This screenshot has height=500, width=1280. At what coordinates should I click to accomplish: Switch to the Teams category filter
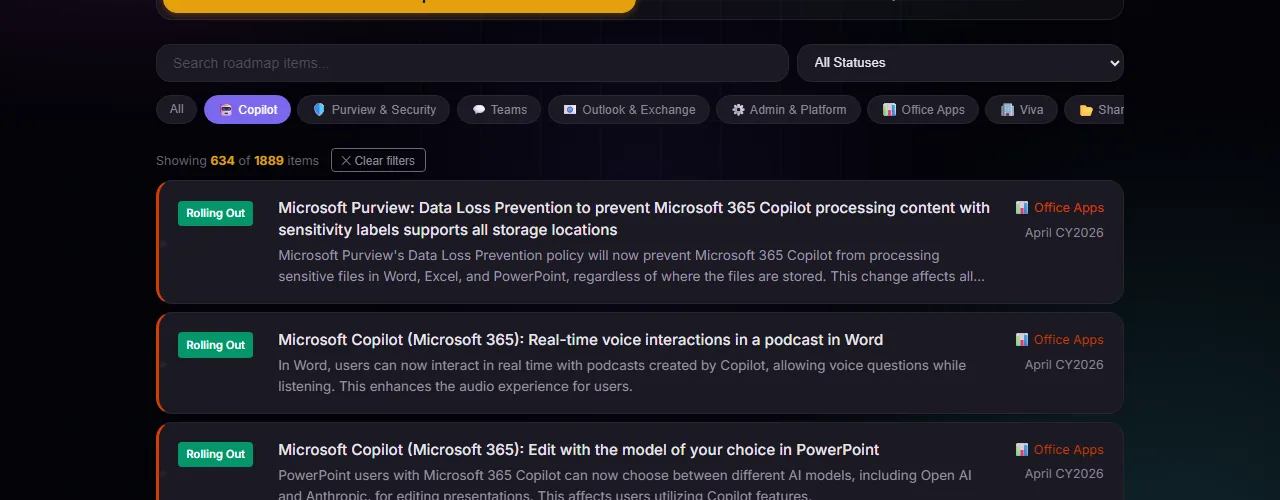499,110
